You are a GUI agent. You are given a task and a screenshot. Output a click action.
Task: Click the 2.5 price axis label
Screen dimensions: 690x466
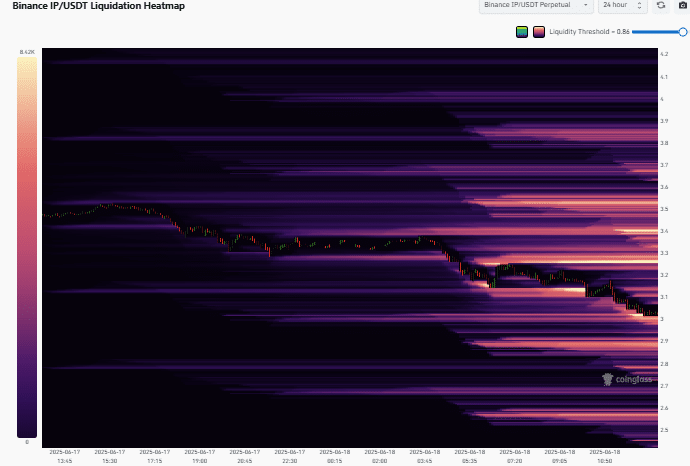click(664, 430)
